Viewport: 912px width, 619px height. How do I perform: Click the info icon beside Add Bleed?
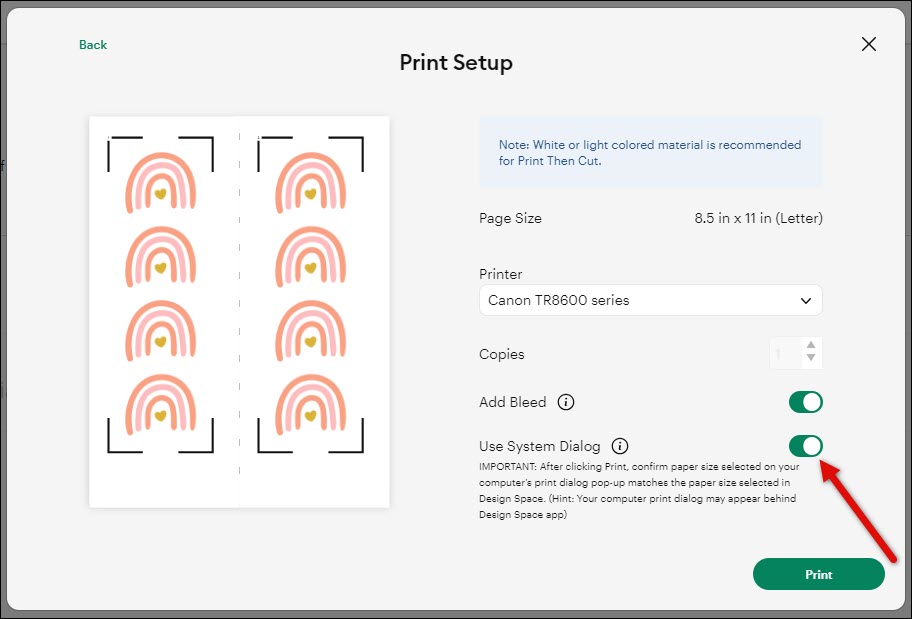(x=566, y=402)
